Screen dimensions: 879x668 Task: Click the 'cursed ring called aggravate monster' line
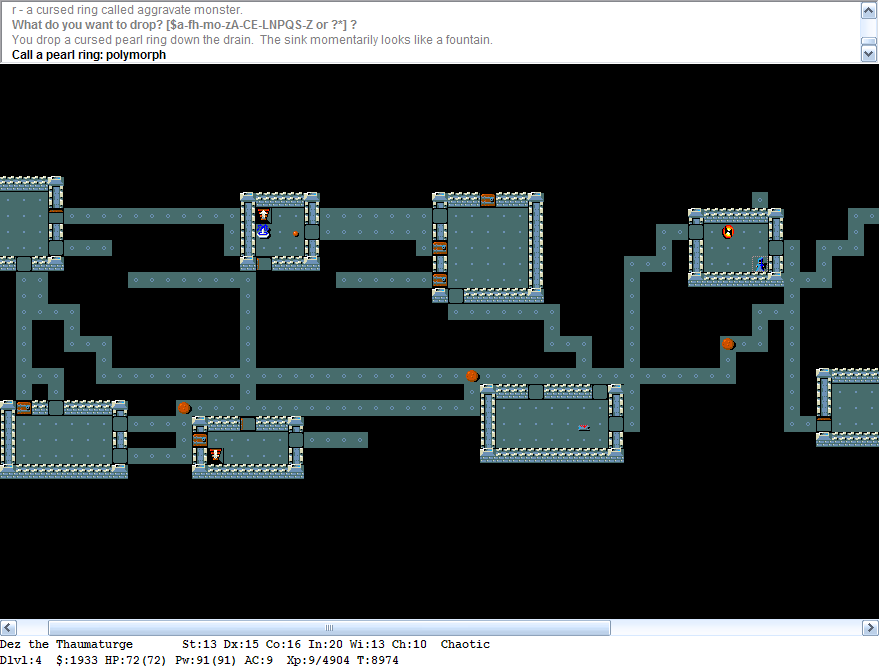127,10
